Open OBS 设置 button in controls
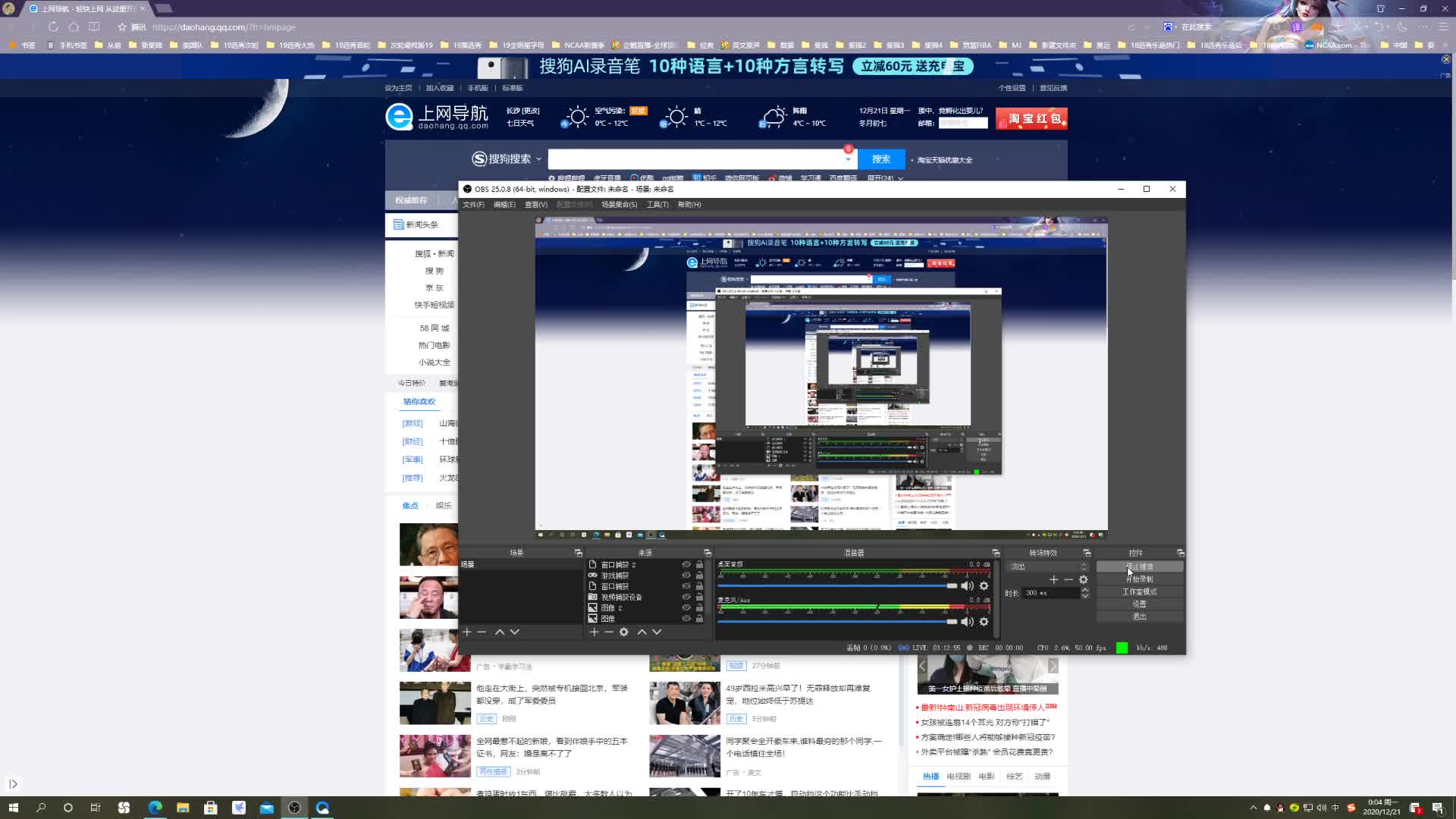 pyautogui.click(x=1139, y=604)
